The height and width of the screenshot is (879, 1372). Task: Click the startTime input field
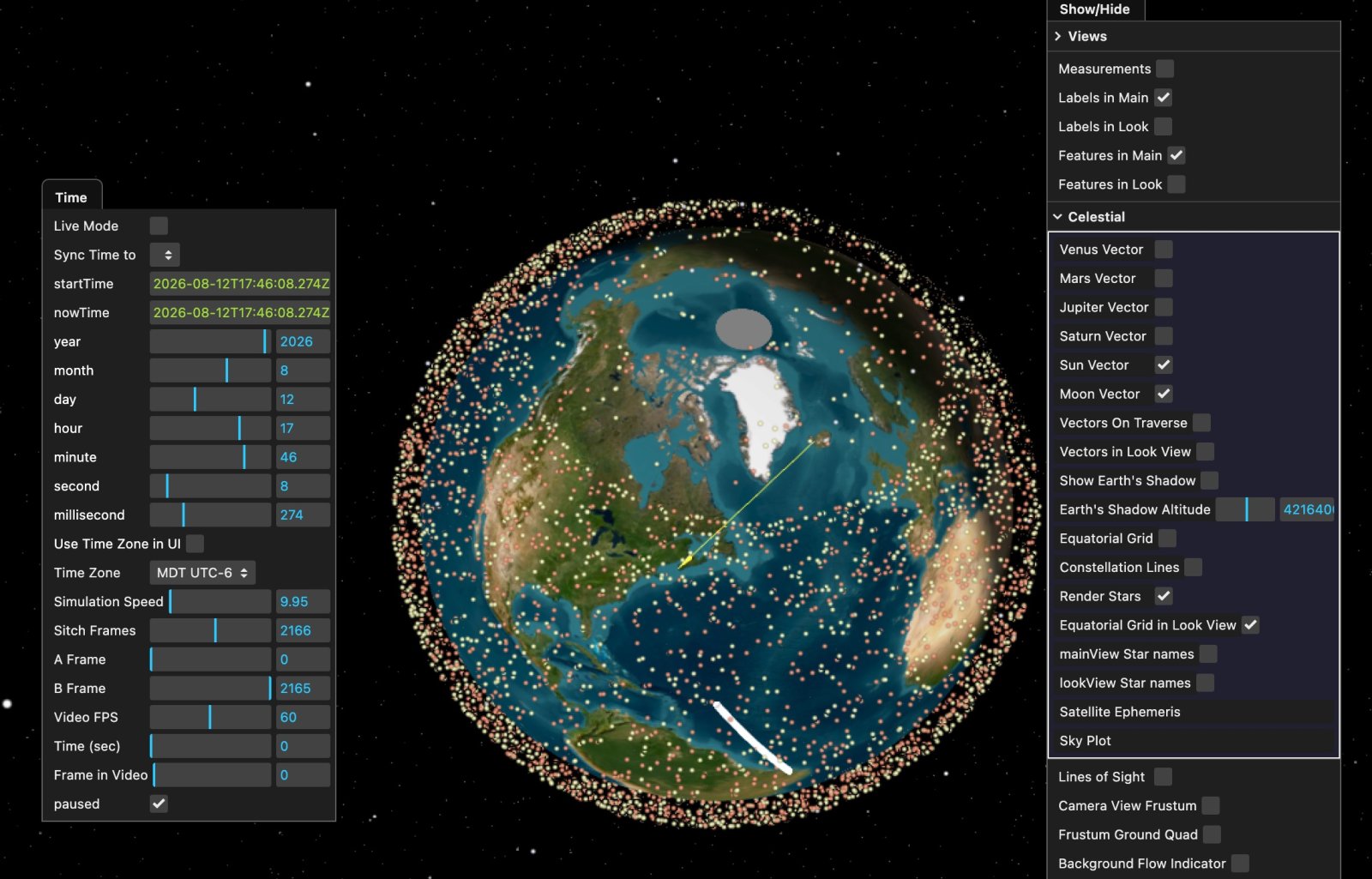[x=240, y=284]
